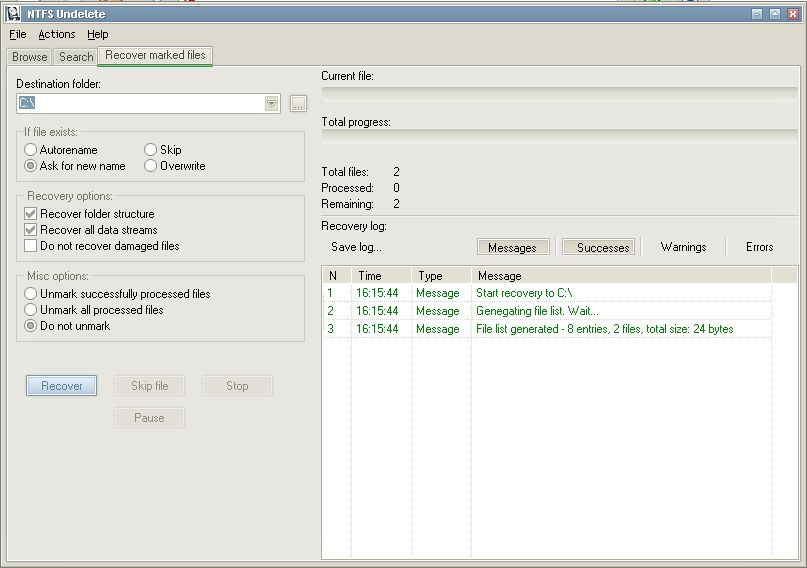Screen dimensions: 807x568
Task: Click the NTFS Undelete title bar app icon
Action: click(x=13, y=14)
